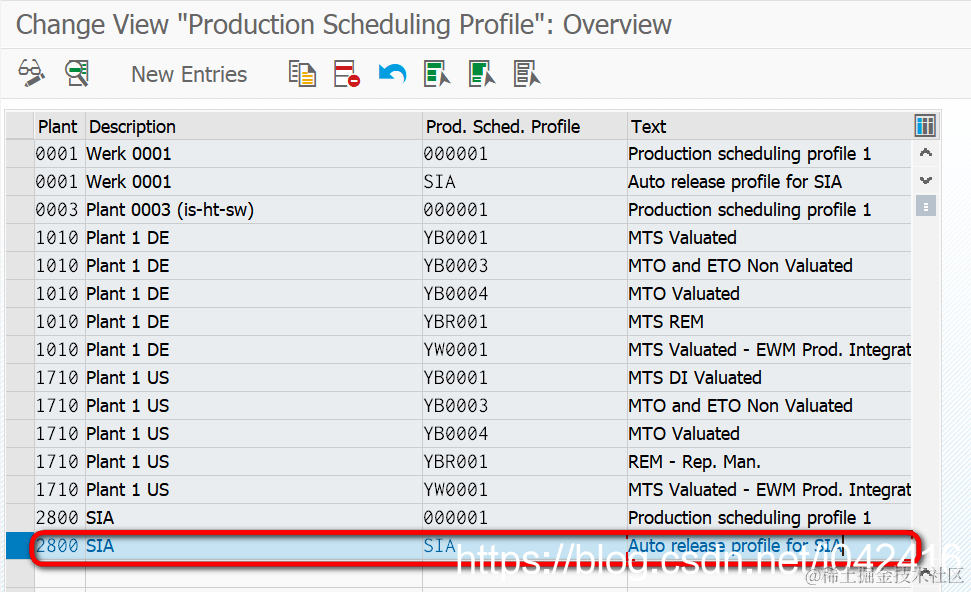Click the Text column header
Image resolution: width=971 pixels, height=592 pixels.
pos(648,127)
